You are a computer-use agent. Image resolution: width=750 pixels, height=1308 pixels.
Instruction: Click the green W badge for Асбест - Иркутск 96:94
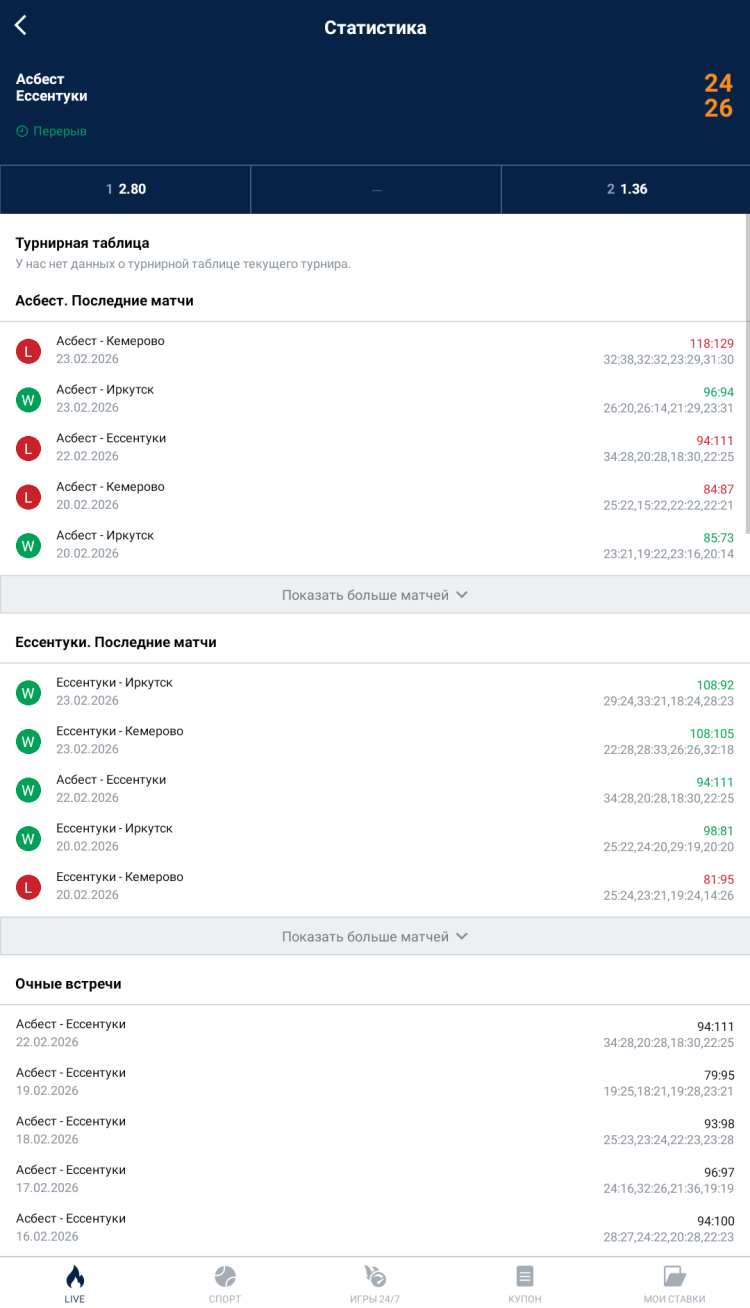click(28, 400)
